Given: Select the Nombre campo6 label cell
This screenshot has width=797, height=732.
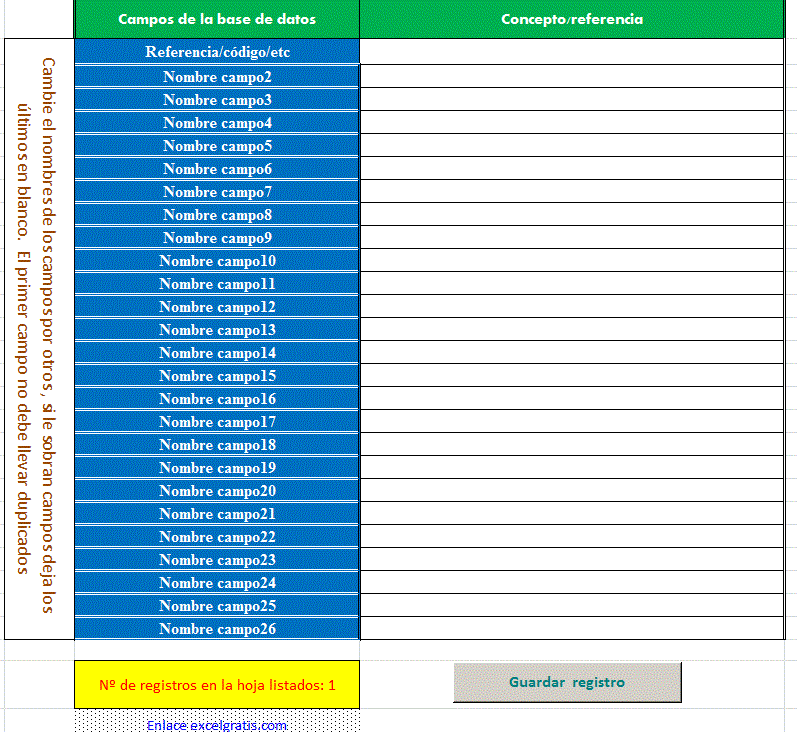Looking at the screenshot, I should pos(217,168).
